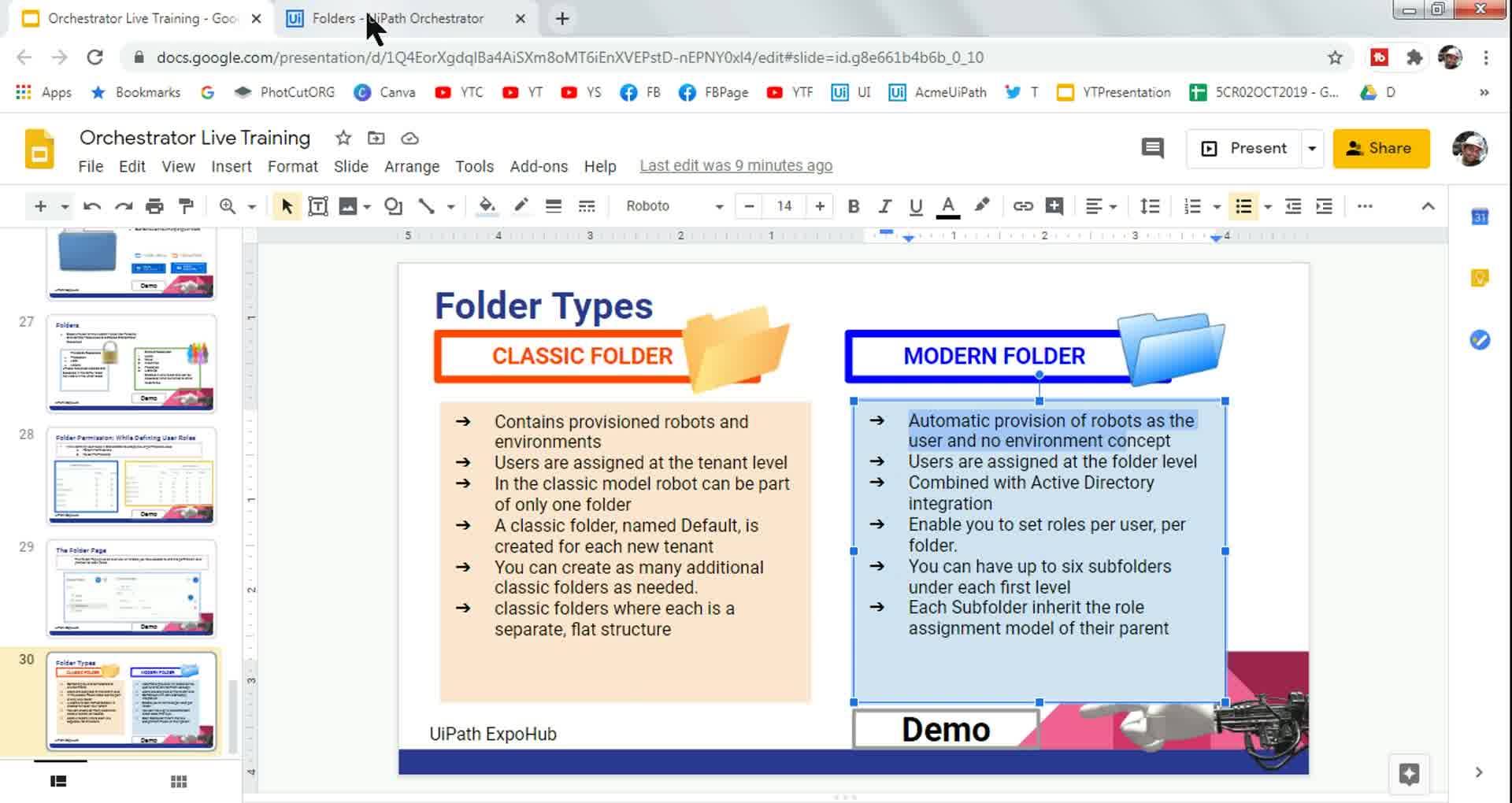Click the Line spacing icon
The height and width of the screenshot is (803, 1512).
tap(1150, 206)
